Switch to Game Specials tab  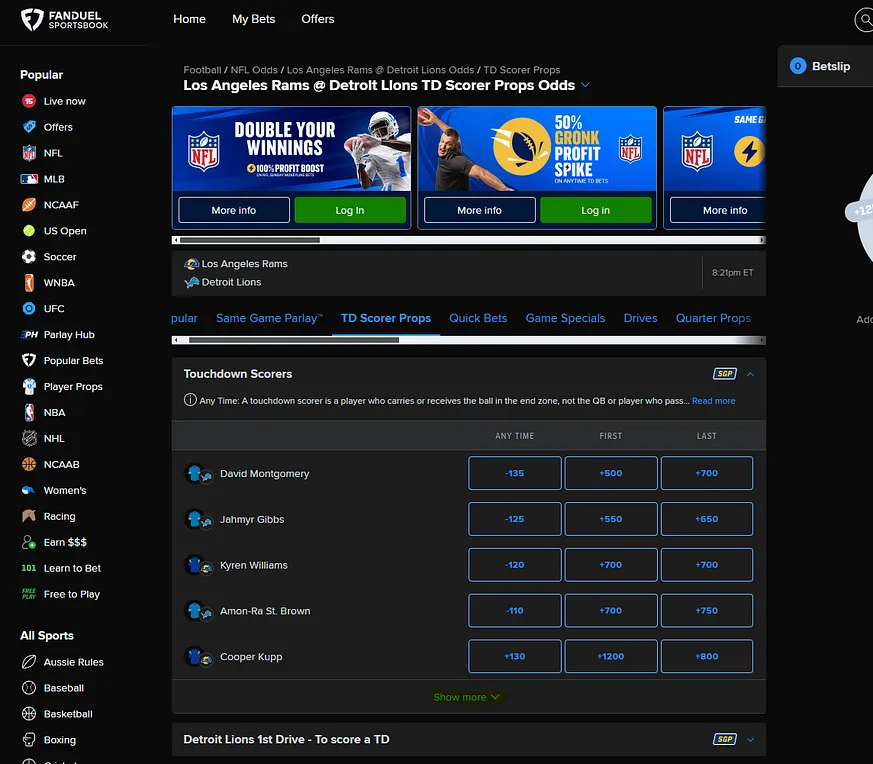[565, 318]
